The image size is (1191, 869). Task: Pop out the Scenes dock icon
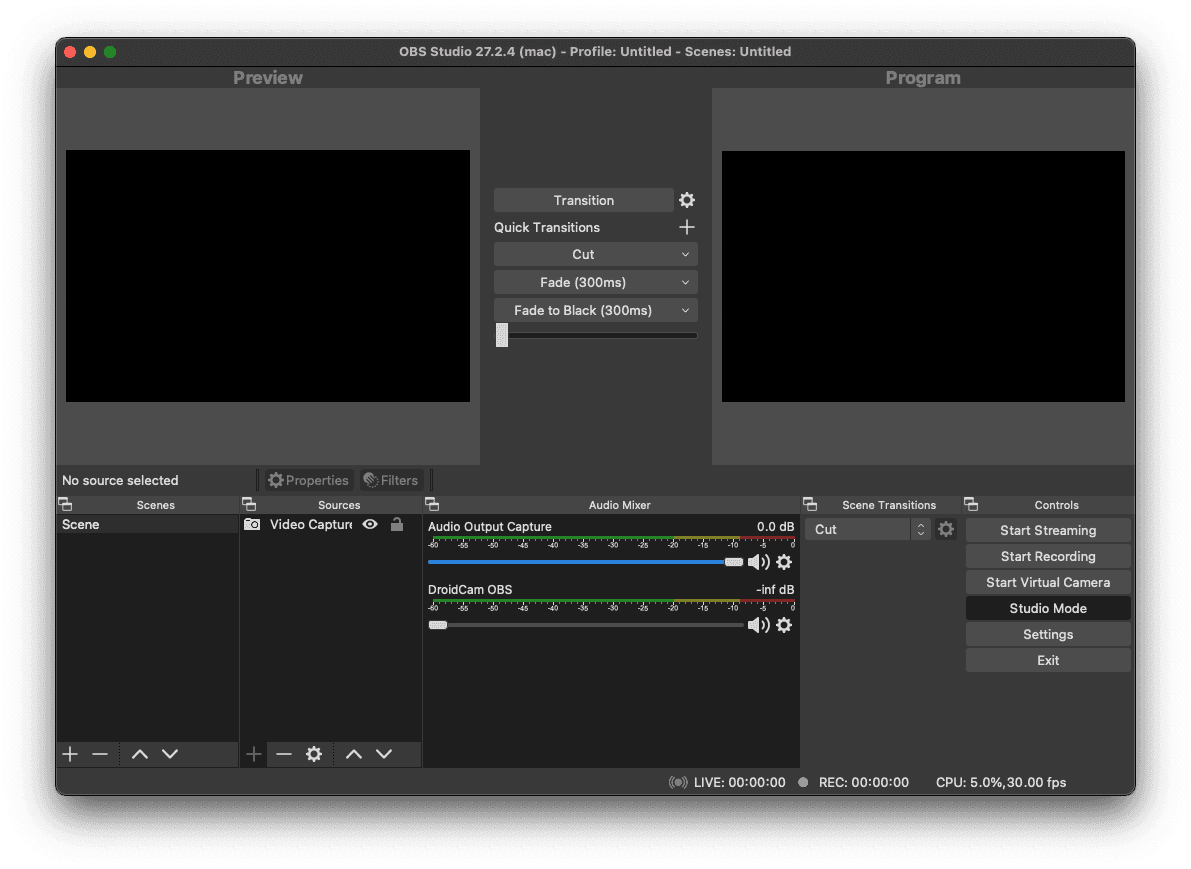point(65,504)
